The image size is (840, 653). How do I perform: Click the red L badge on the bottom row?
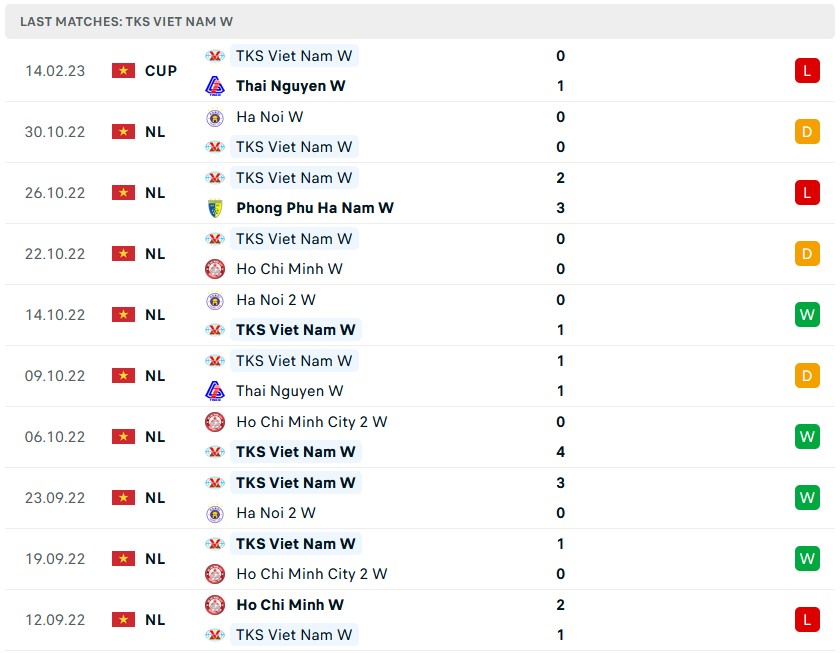pos(807,619)
